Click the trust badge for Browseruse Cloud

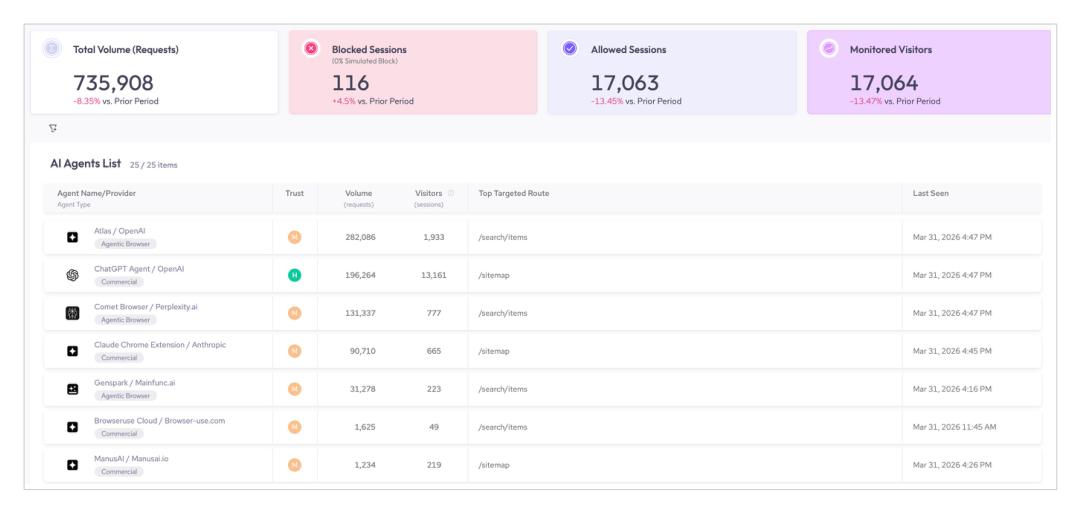tap(294, 427)
